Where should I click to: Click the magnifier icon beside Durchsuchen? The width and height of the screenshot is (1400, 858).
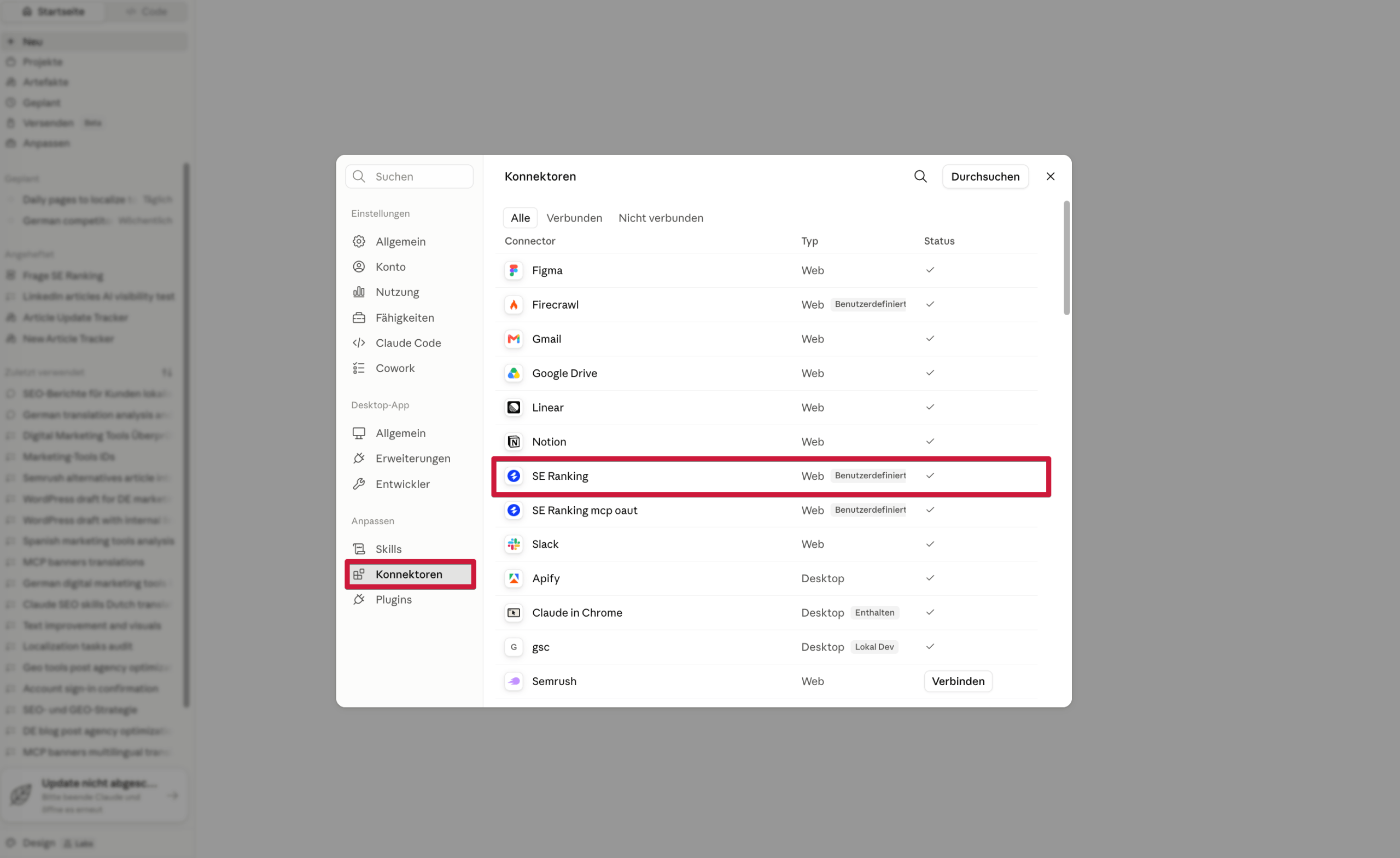tap(920, 177)
